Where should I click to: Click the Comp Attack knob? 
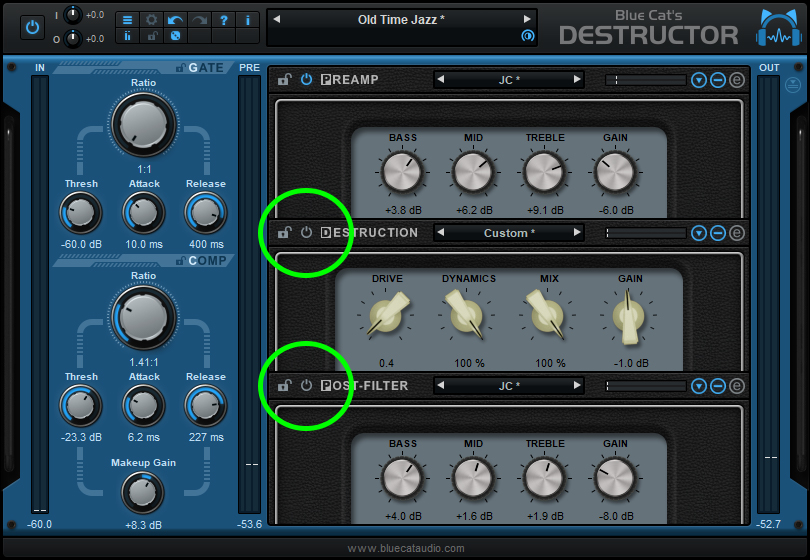(x=144, y=406)
